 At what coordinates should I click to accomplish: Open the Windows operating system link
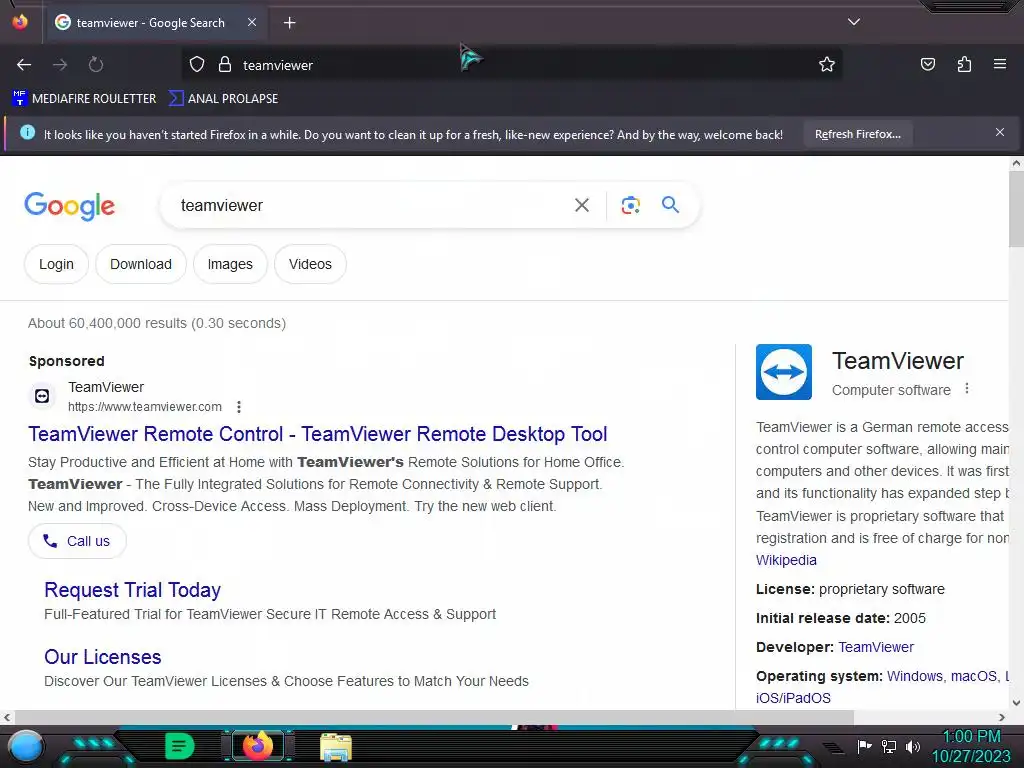(914, 676)
